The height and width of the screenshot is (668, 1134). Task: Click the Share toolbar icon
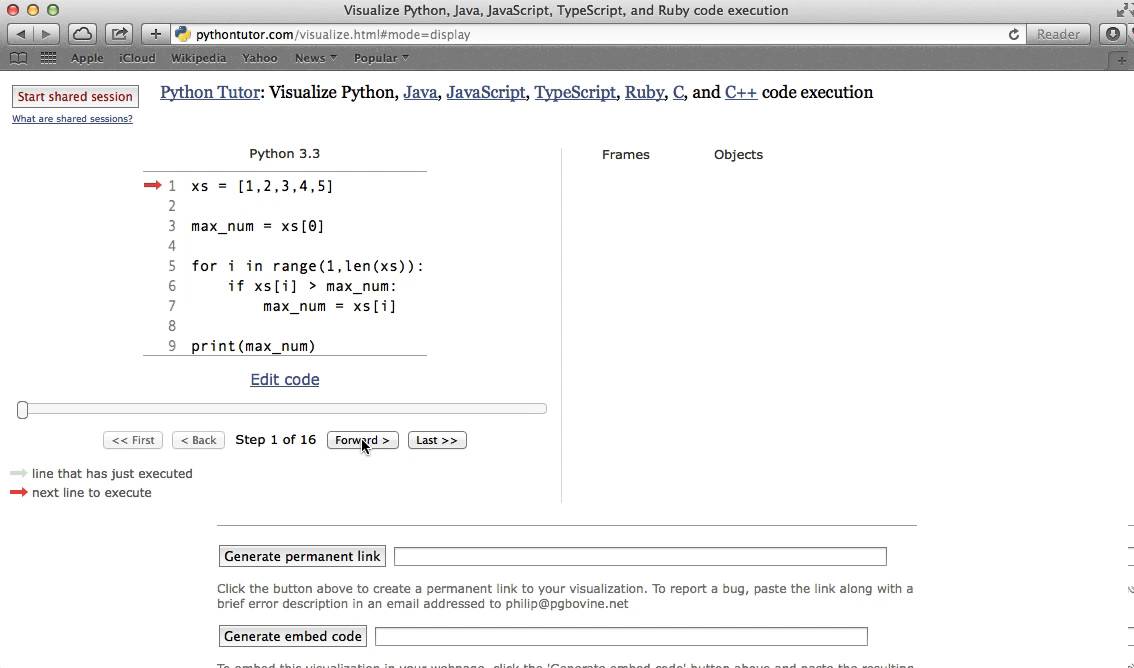coord(119,34)
